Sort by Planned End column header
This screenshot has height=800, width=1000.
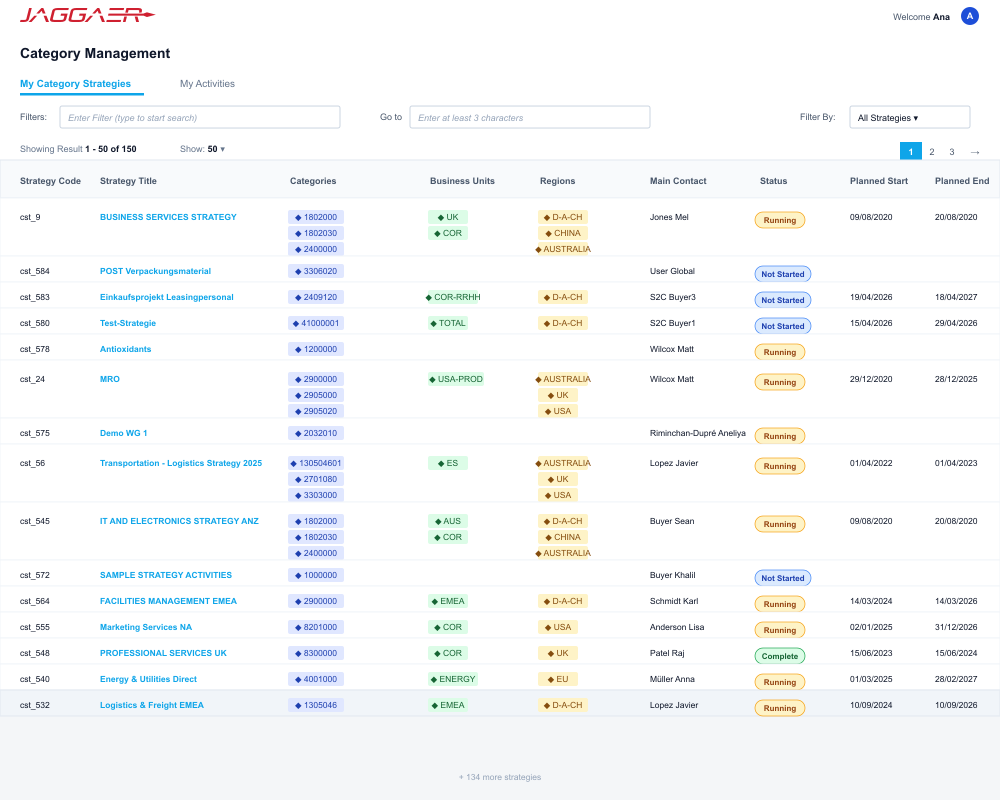962,181
